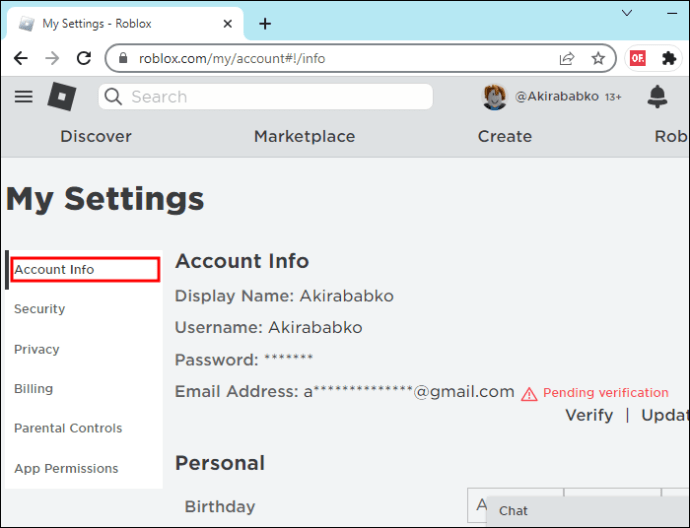The image size is (690, 528).
Task: Click the Birthday label
Action: pyautogui.click(x=220, y=506)
